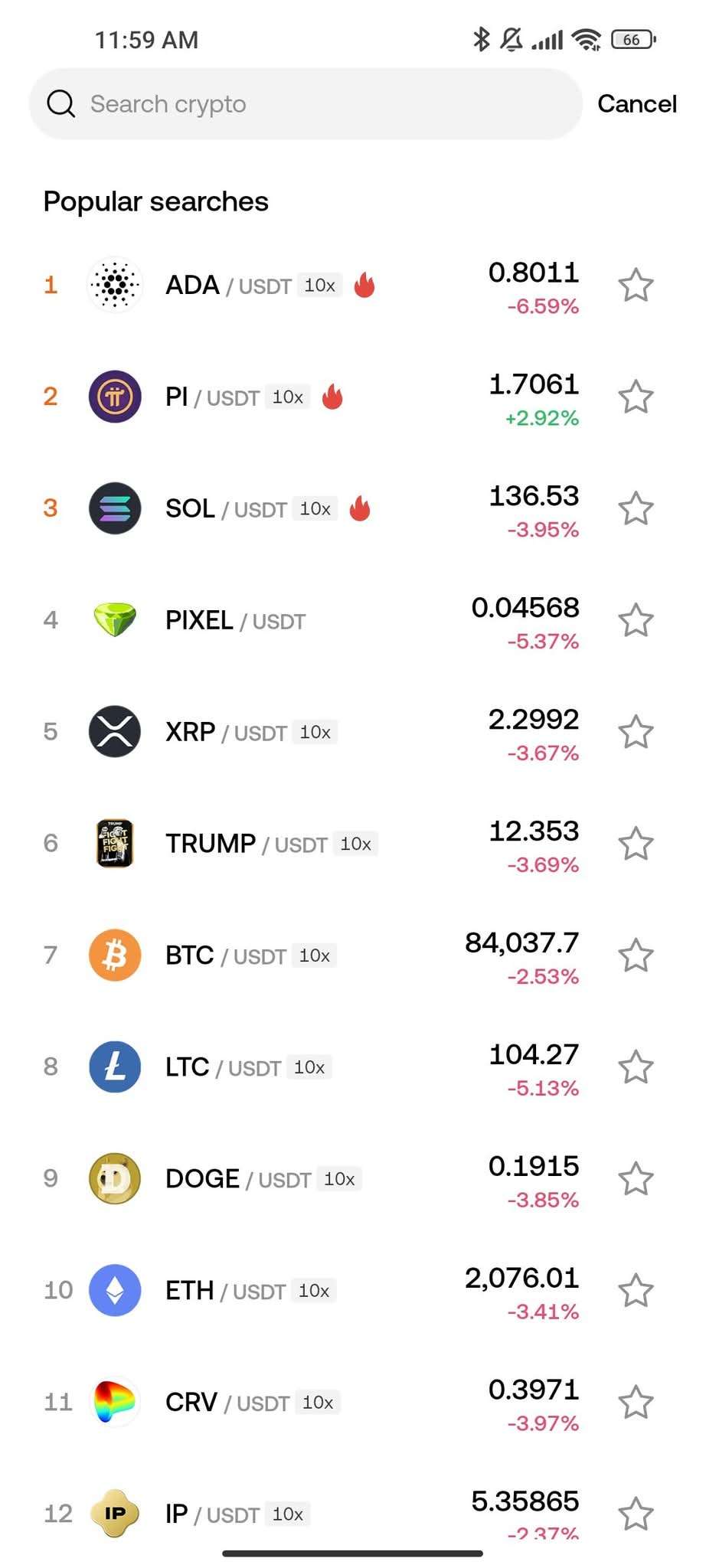The image size is (706, 1568).
Task: Tap the search magnifier icon
Action: [x=60, y=104]
